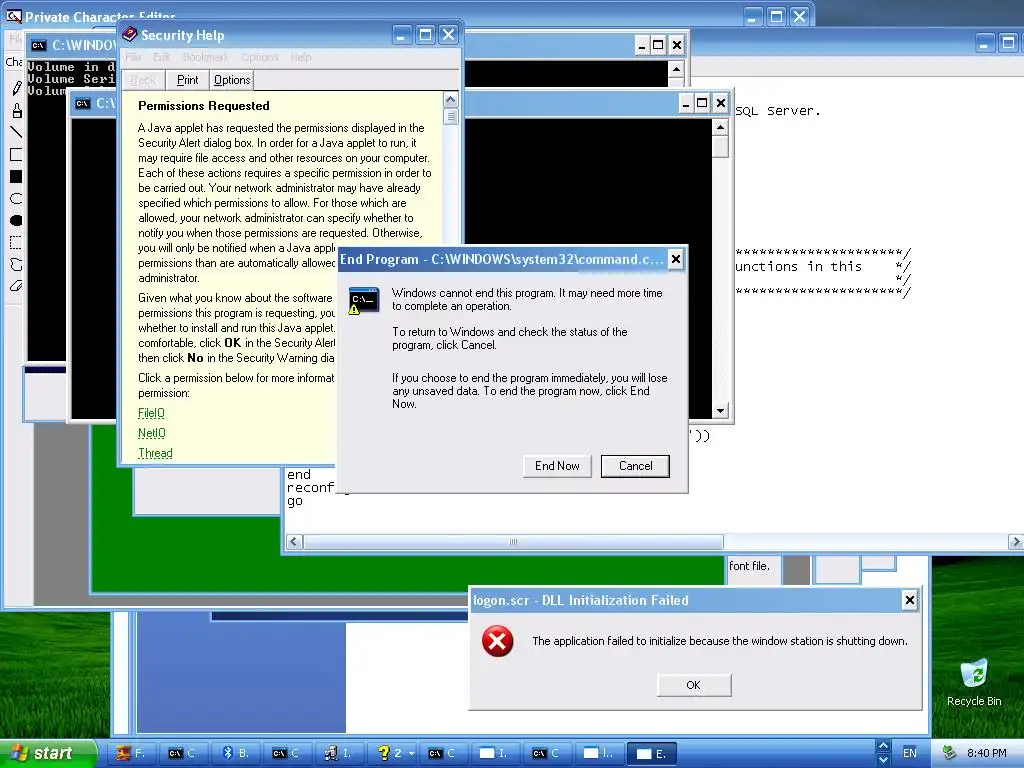Viewport: 1024px width, 768px height.
Task: Choose the Eraser tool
Action: click(16, 286)
